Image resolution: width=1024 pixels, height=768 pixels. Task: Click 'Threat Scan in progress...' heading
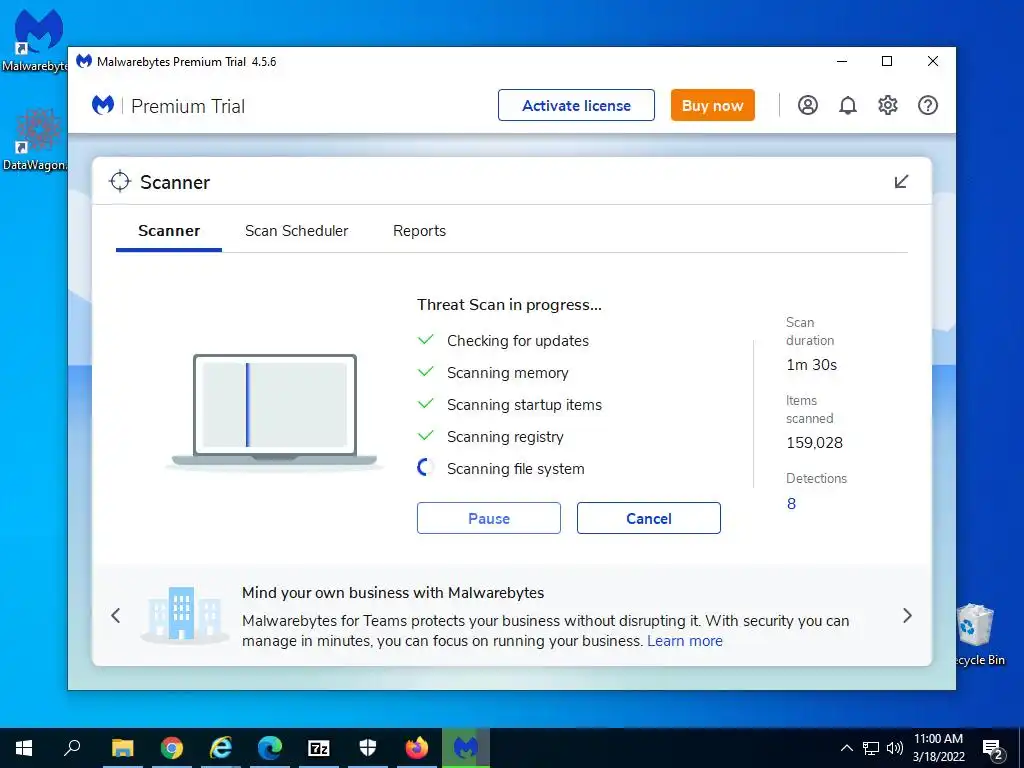509,305
